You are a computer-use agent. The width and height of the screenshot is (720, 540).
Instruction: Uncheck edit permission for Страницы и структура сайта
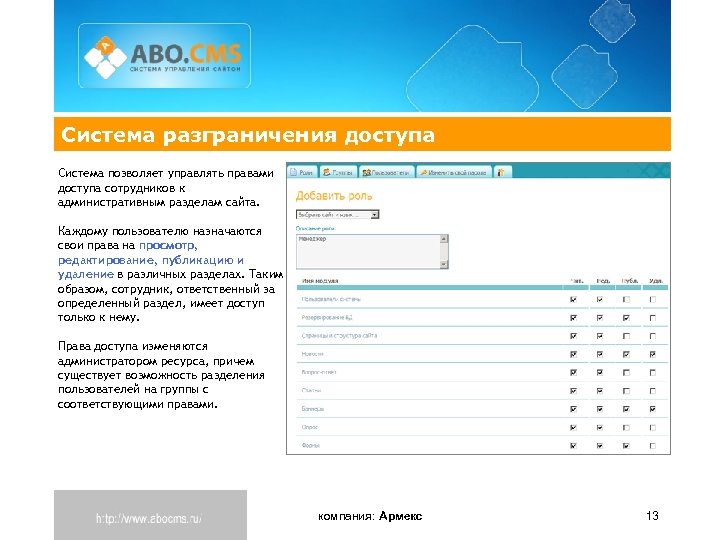(600, 336)
